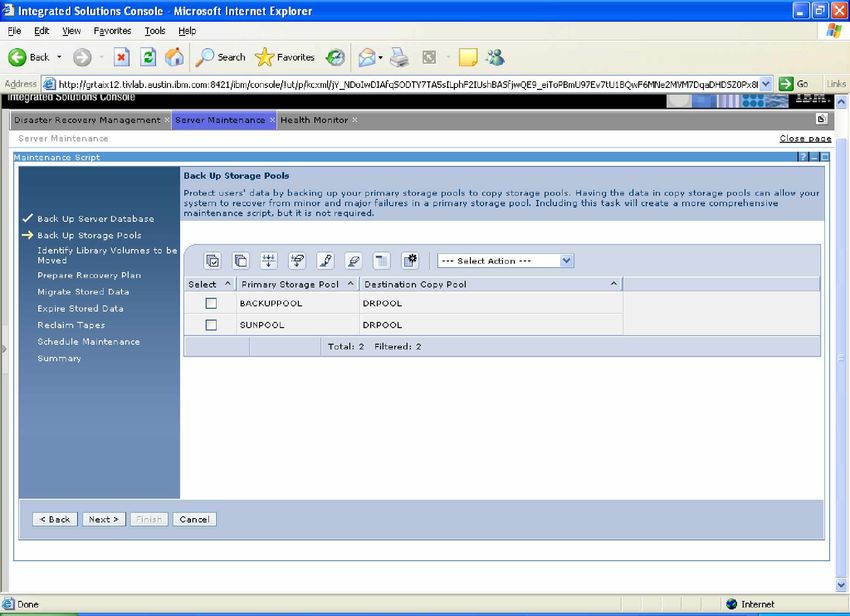The image size is (850, 616).
Task: Click the yellow Discuss note icon
Action: [468, 57]
